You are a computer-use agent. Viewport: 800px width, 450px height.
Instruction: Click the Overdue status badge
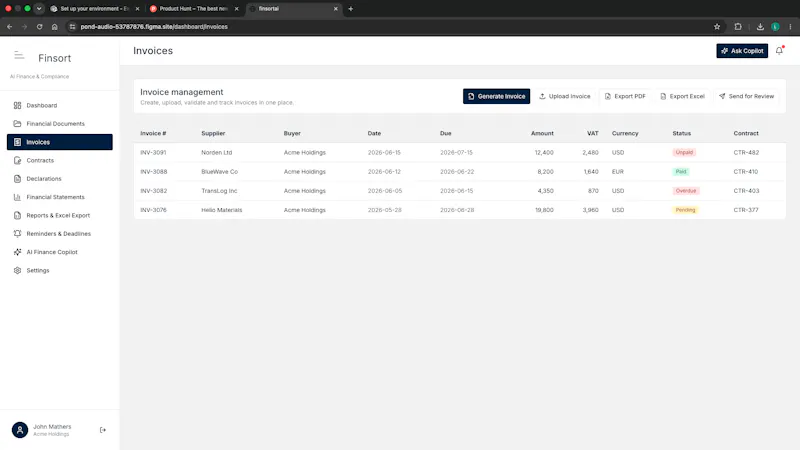click(x=686, y=191)
